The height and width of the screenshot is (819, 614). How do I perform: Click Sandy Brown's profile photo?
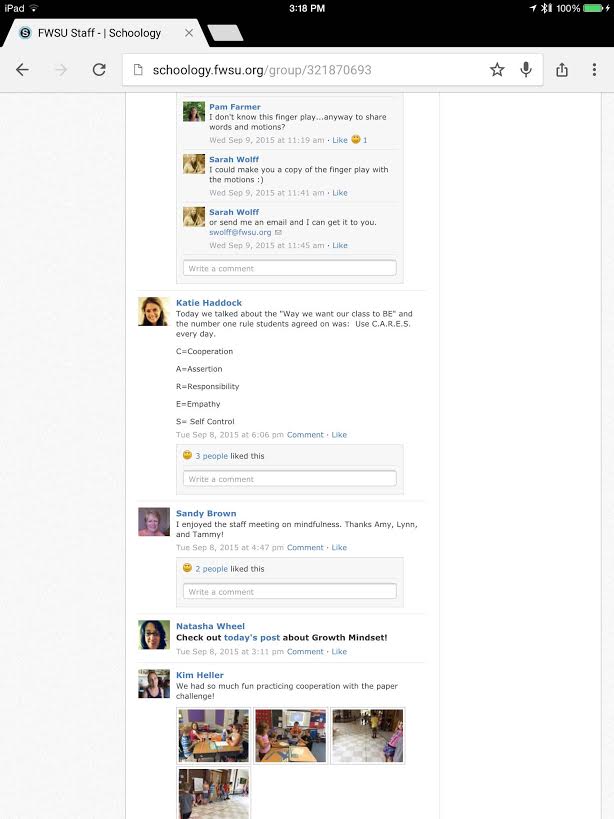pyautogui.click(x=154, y=522)
